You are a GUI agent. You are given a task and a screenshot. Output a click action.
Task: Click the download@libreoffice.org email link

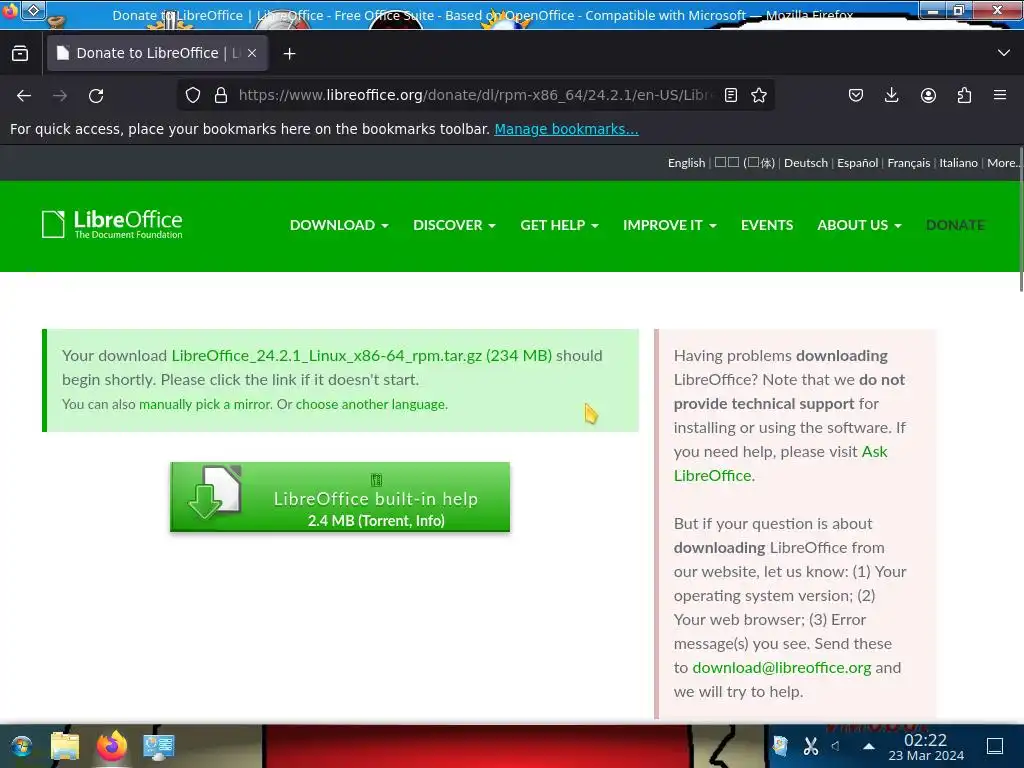(782, 667)
